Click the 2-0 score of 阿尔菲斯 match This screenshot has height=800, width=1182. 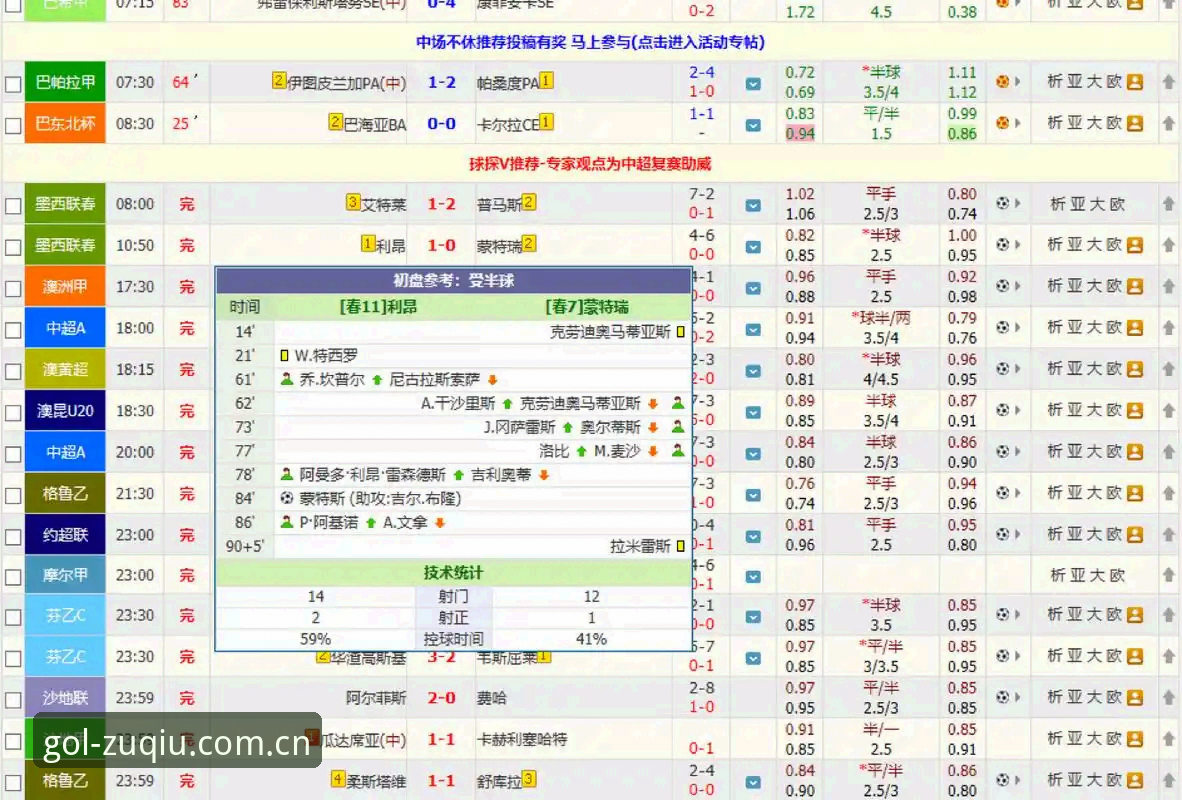[442, 698]
